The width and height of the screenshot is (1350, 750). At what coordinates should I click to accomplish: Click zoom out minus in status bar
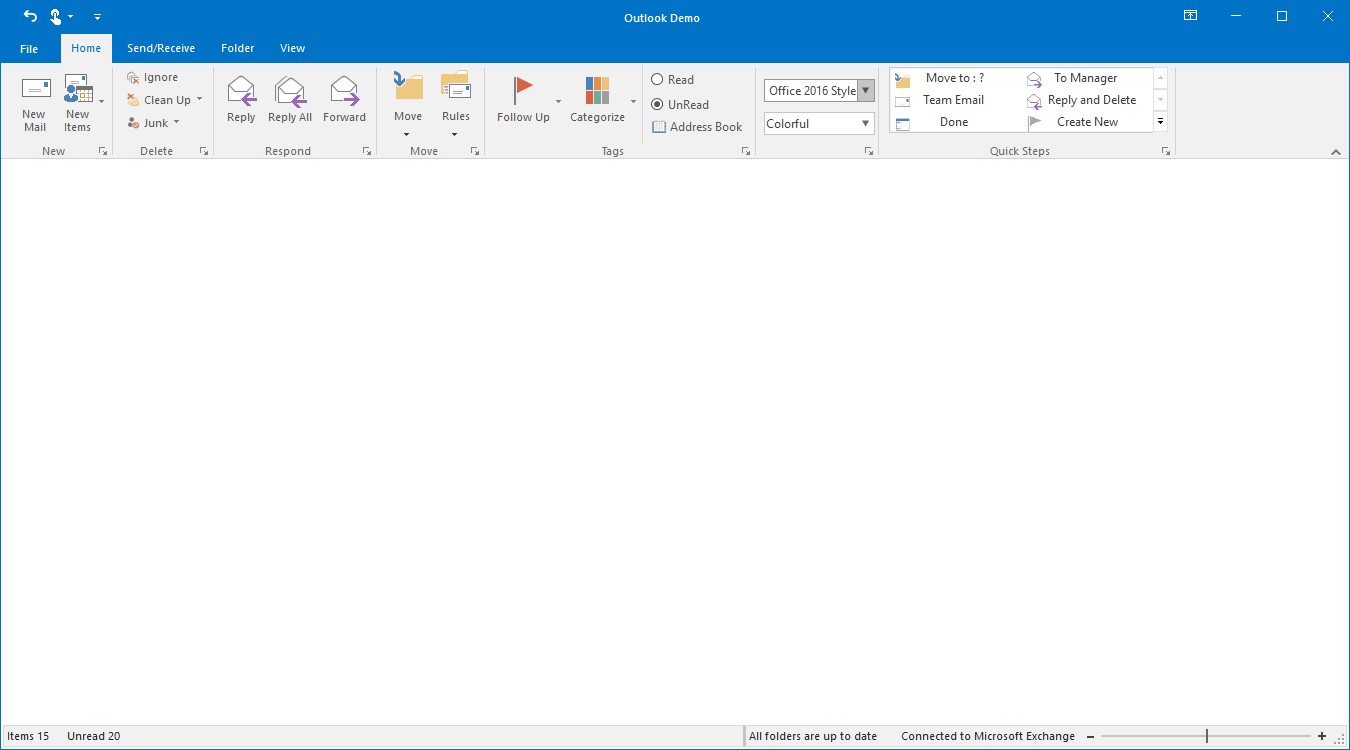(1090, 736)
